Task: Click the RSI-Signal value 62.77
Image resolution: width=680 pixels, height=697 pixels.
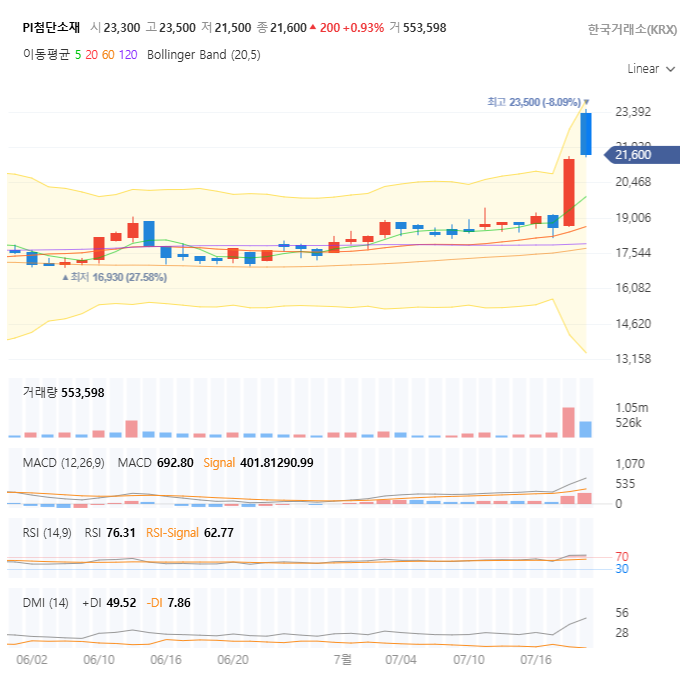Action: click(219, 533)
